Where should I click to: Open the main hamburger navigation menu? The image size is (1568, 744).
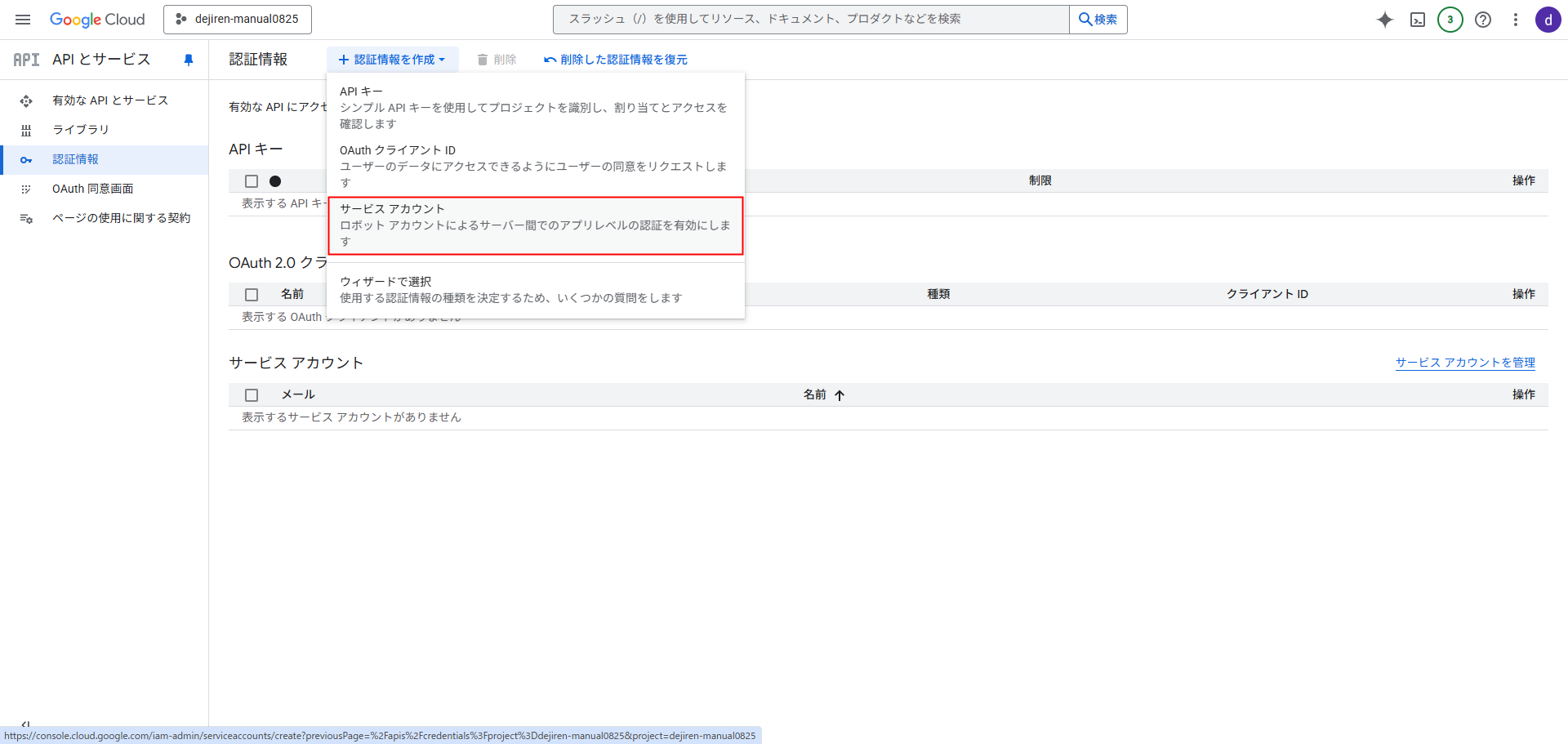tap(23, 20)
